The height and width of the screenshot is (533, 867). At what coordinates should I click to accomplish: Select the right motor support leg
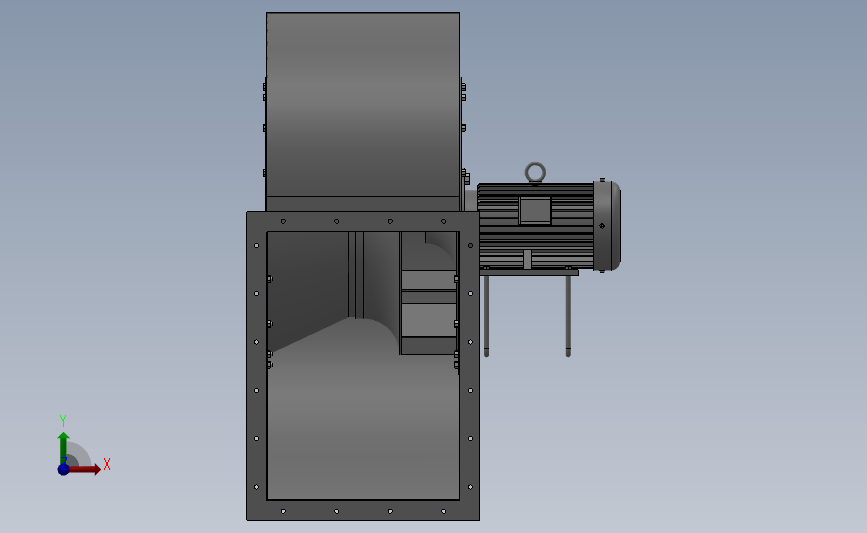click(568, 316)
